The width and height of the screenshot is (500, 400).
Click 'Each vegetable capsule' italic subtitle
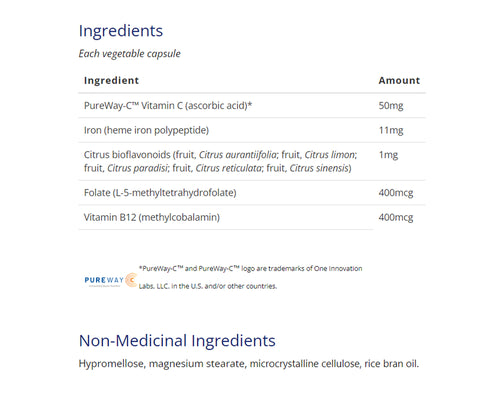tap(129, 54)
